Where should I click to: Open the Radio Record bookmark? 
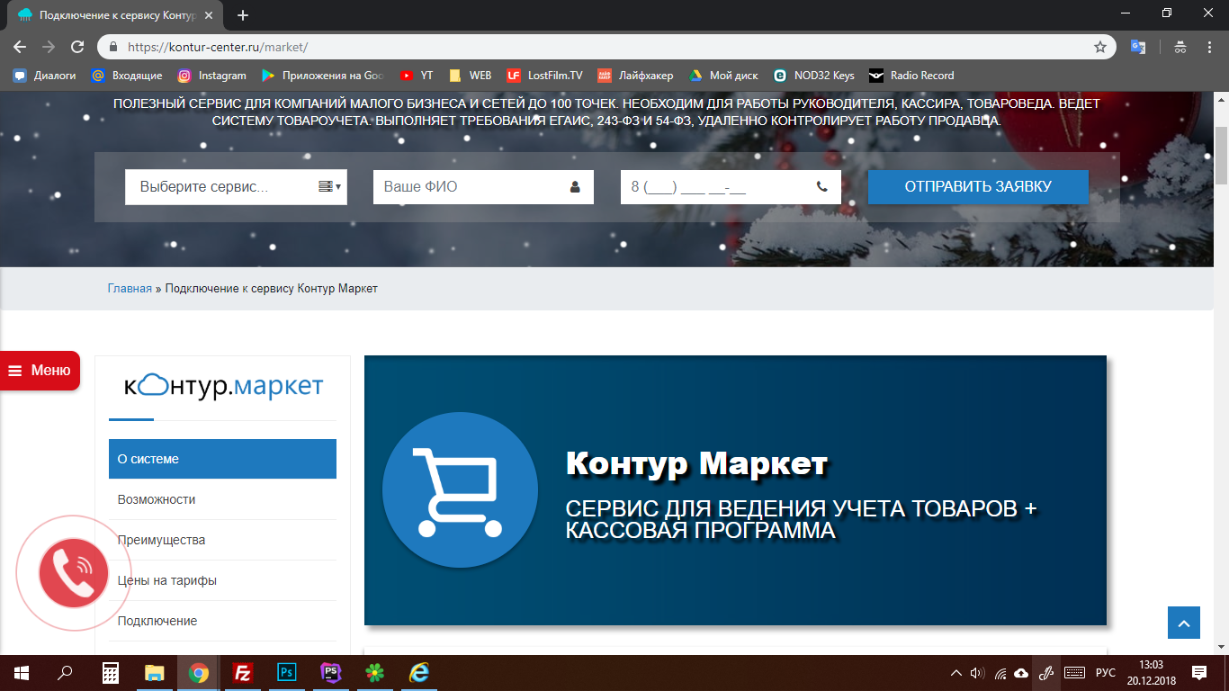click(x=911, y=75)
